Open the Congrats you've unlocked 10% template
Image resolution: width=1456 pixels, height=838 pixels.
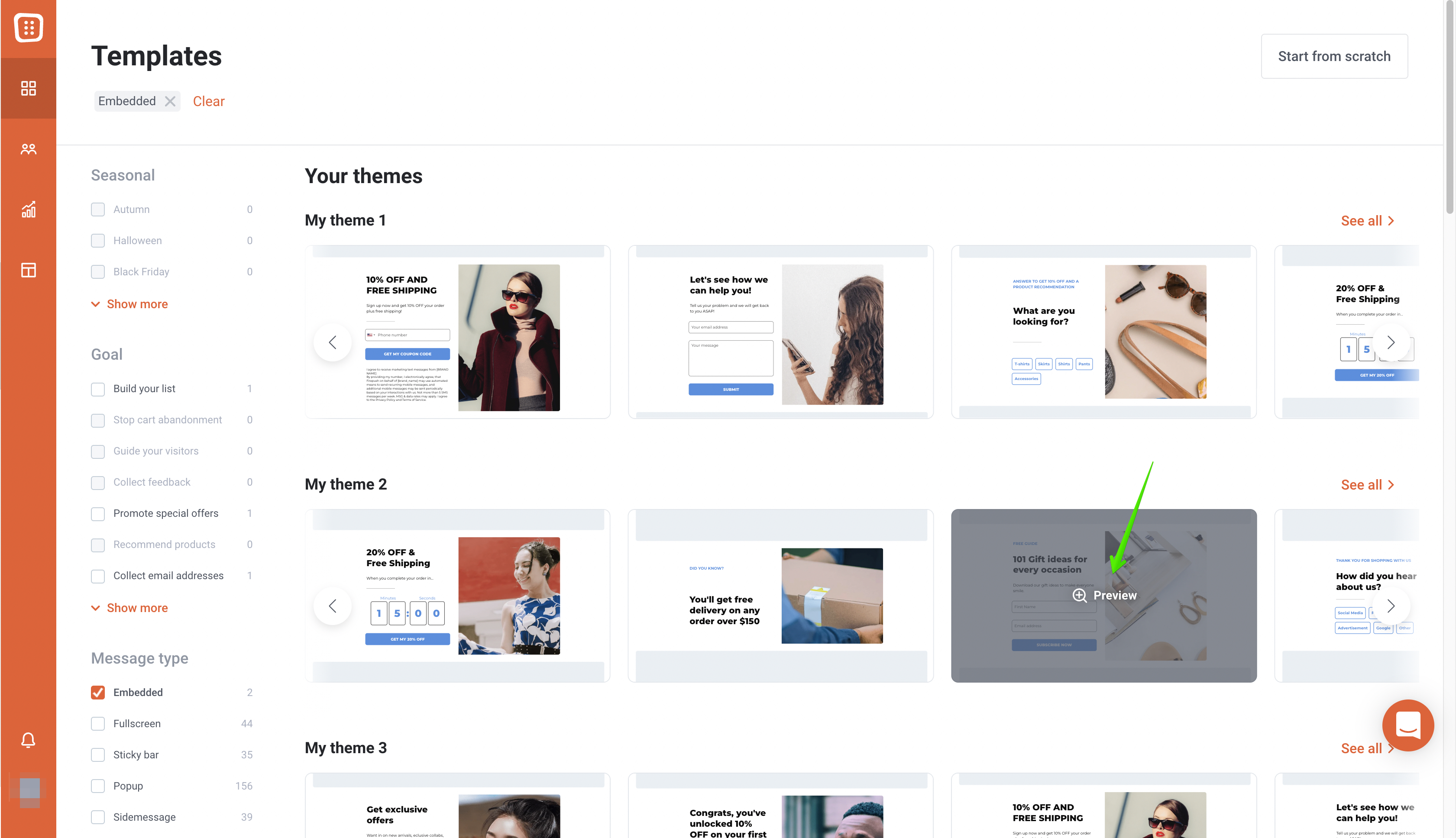point(781,806)
